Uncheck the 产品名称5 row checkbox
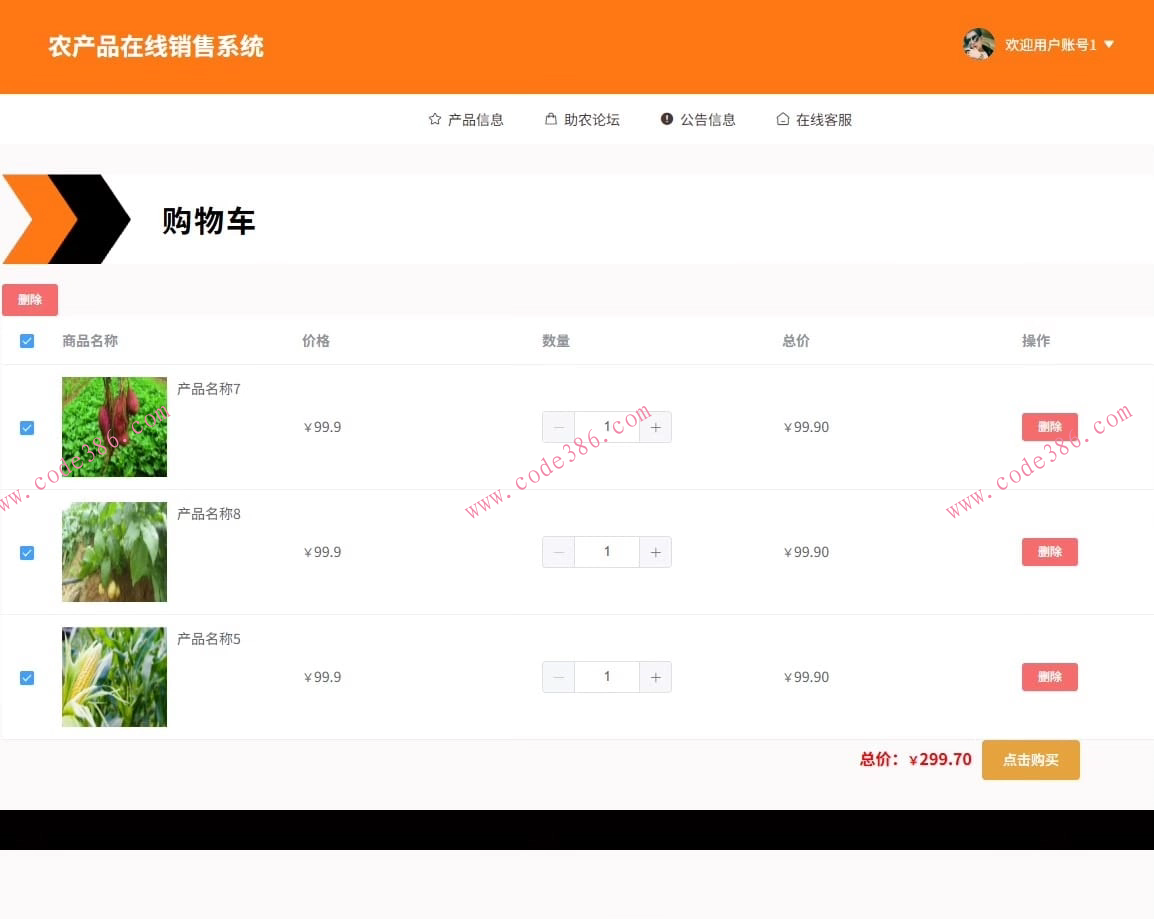The width and height of the screenshot is (1154, 919). (x=27, y=677)
